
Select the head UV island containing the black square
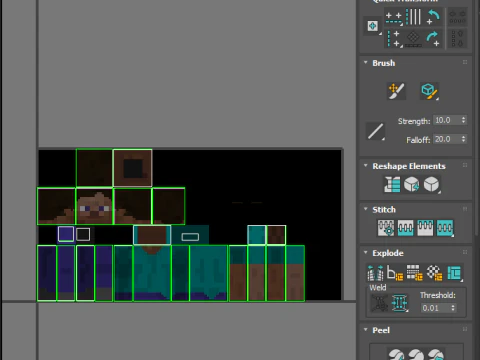[133, 168]
